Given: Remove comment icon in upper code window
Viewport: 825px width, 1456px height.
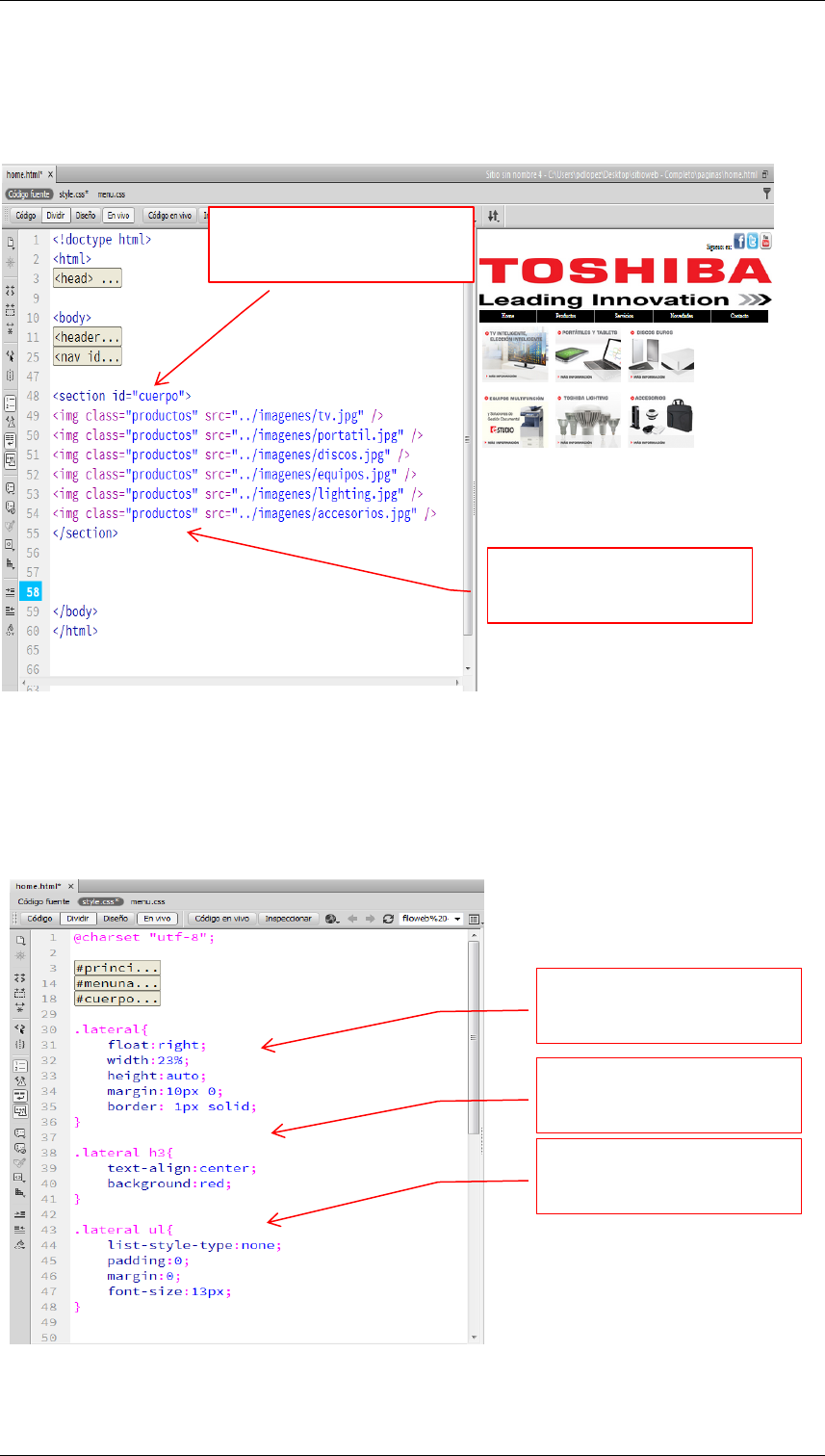Looking at the screenshot, I should pyautogui.click(x=11, y=507).
